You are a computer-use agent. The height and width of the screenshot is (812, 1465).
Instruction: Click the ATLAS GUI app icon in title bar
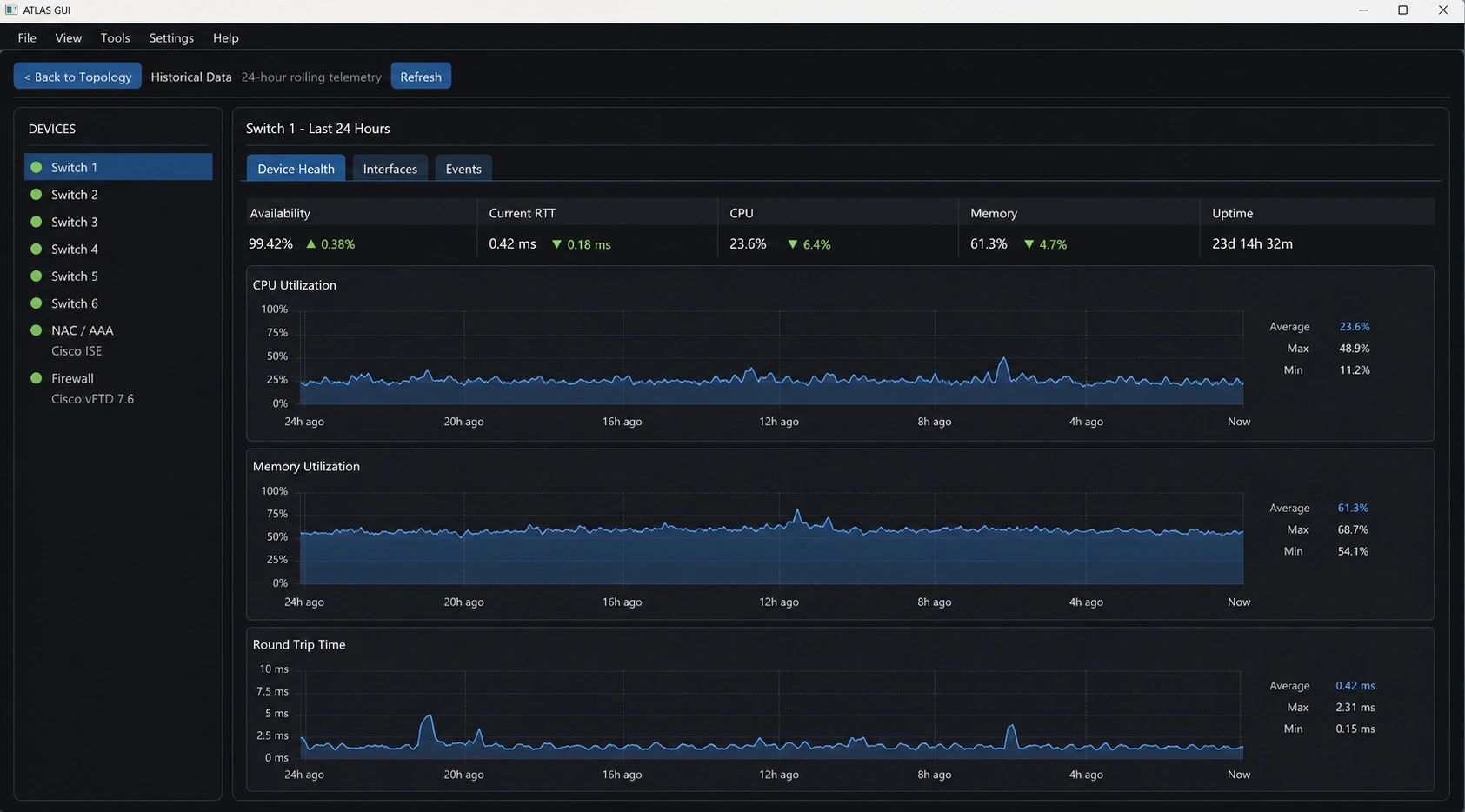[x=11, y=10]
